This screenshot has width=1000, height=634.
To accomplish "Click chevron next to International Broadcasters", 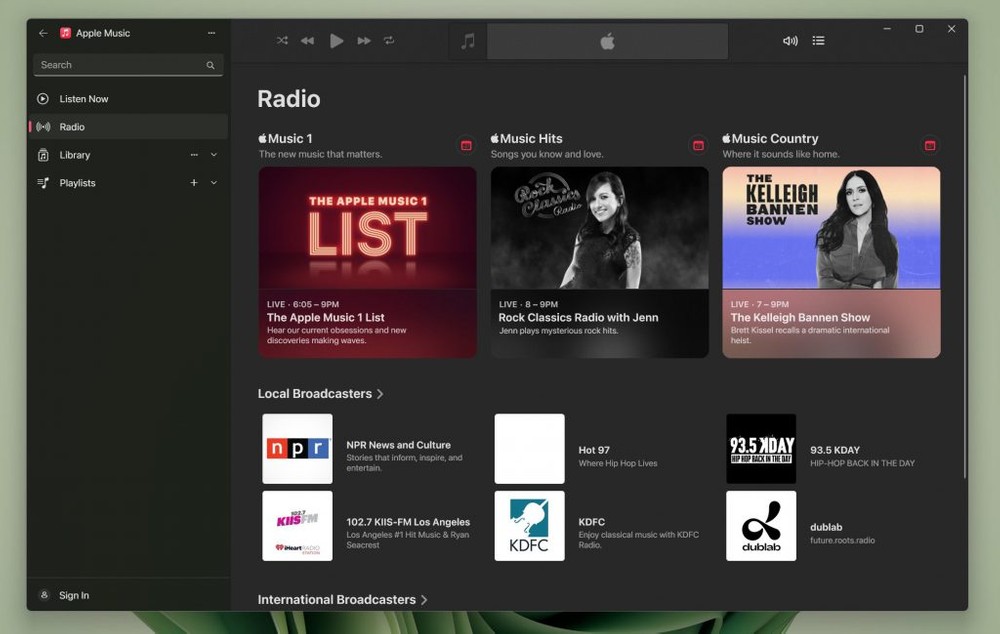I will tap(424, 600).
